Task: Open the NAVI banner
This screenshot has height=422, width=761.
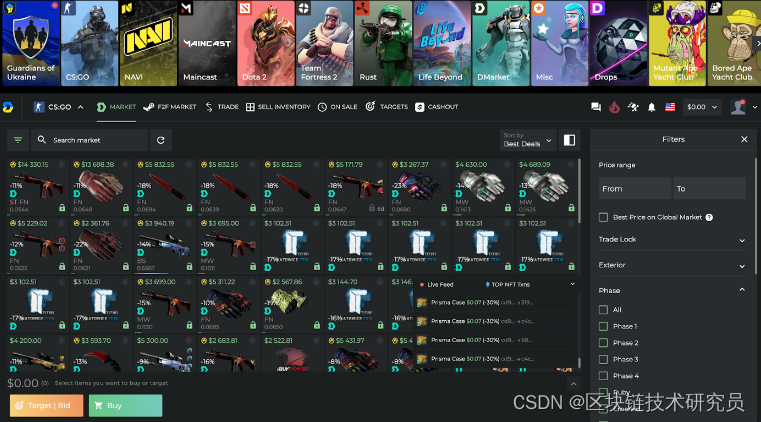Action: [148, 43]
